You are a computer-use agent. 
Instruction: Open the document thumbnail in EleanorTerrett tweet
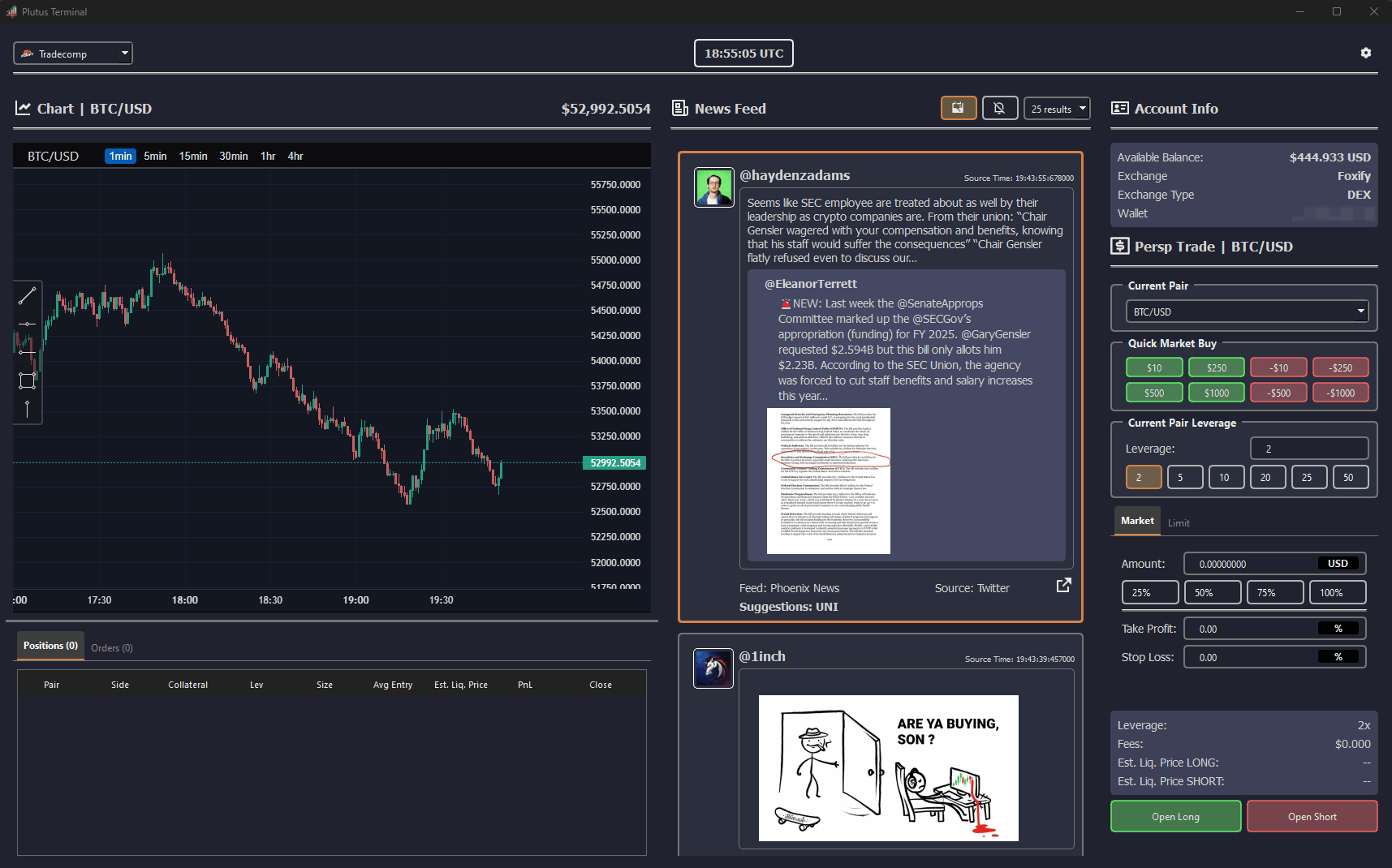tap(828, 481)
